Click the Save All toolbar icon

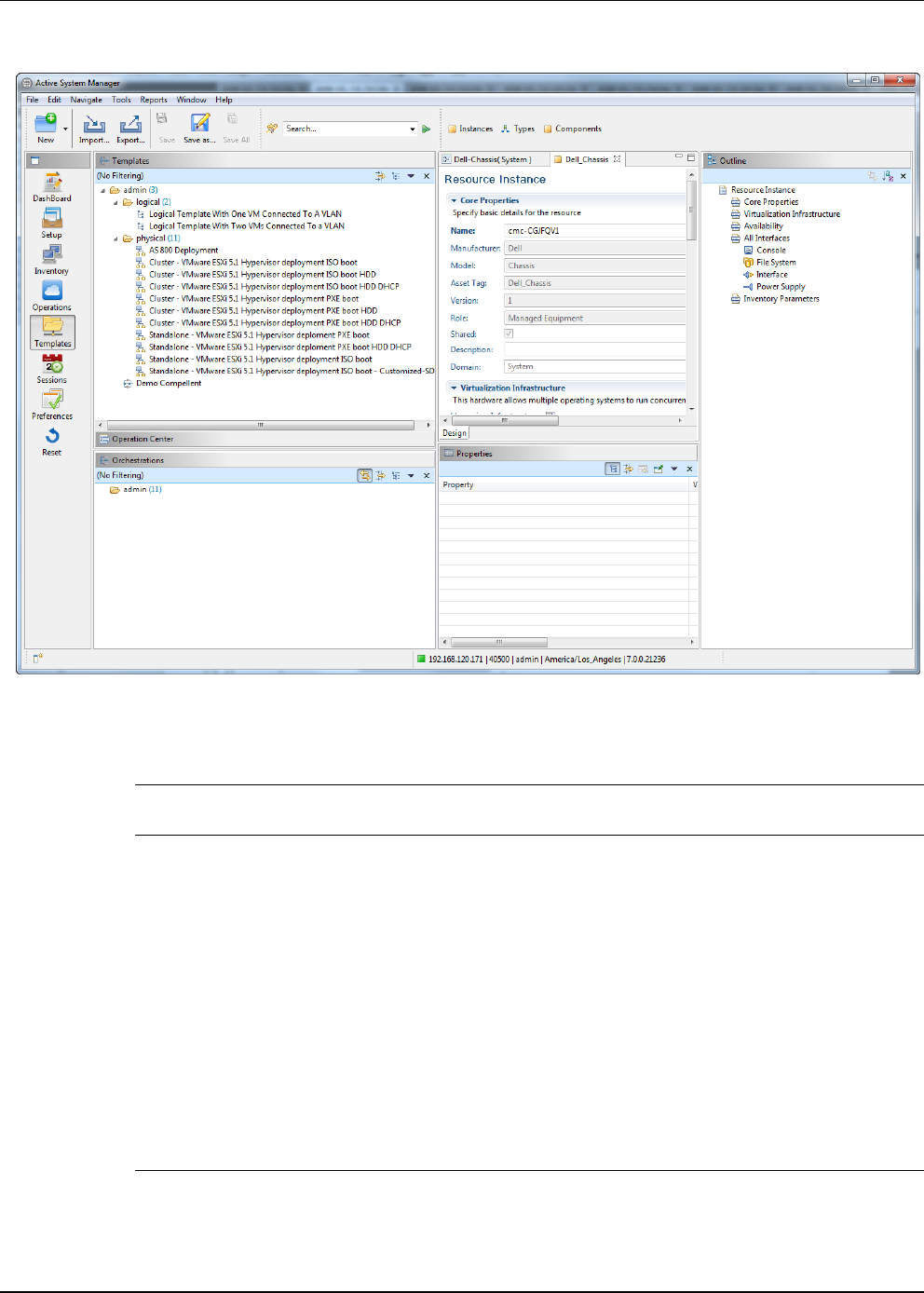pos(233,118)
